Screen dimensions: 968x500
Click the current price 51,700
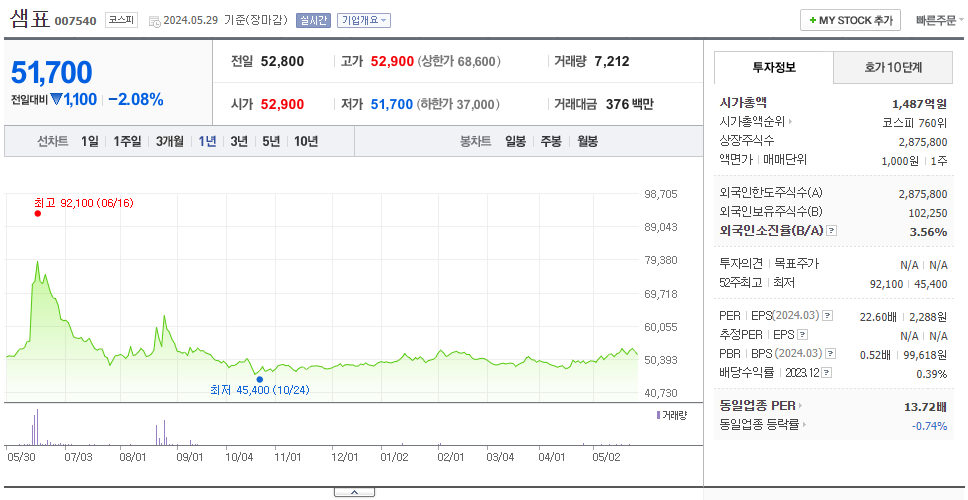click(52, 73)
